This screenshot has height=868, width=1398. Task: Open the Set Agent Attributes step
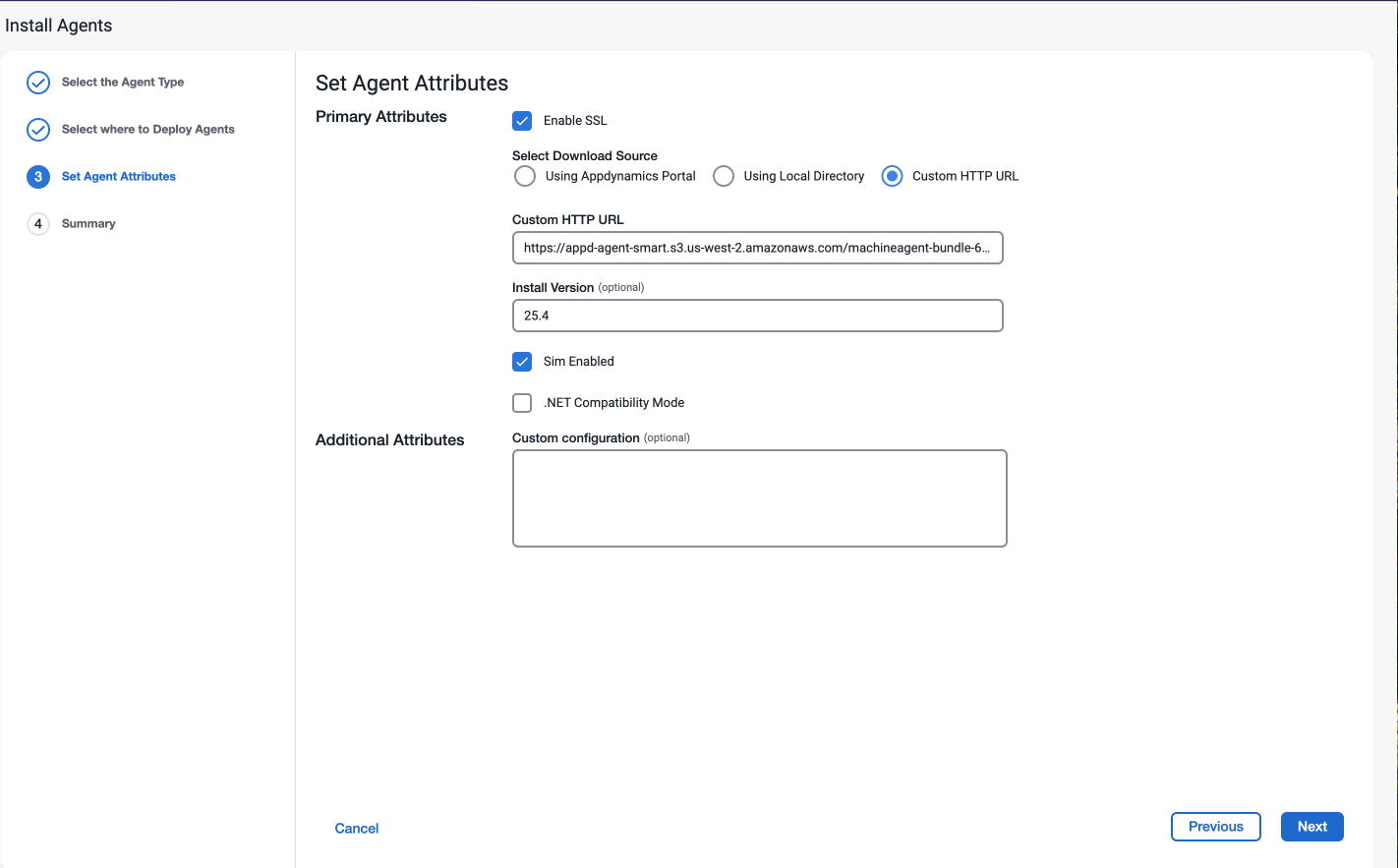coord(118,177)
